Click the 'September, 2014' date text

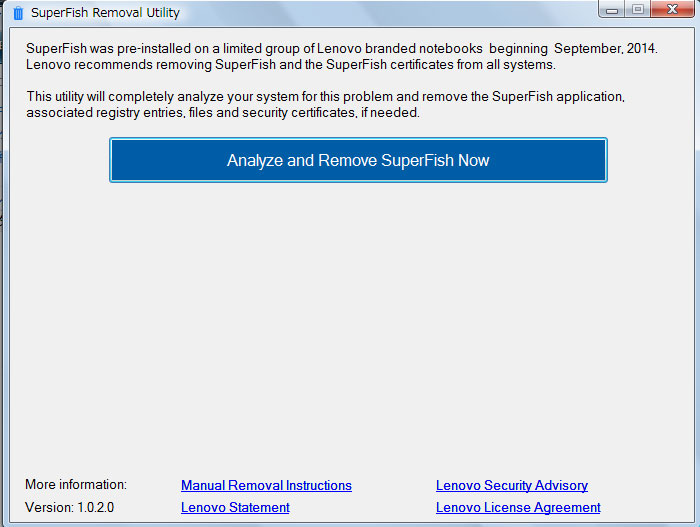(606, 48)
